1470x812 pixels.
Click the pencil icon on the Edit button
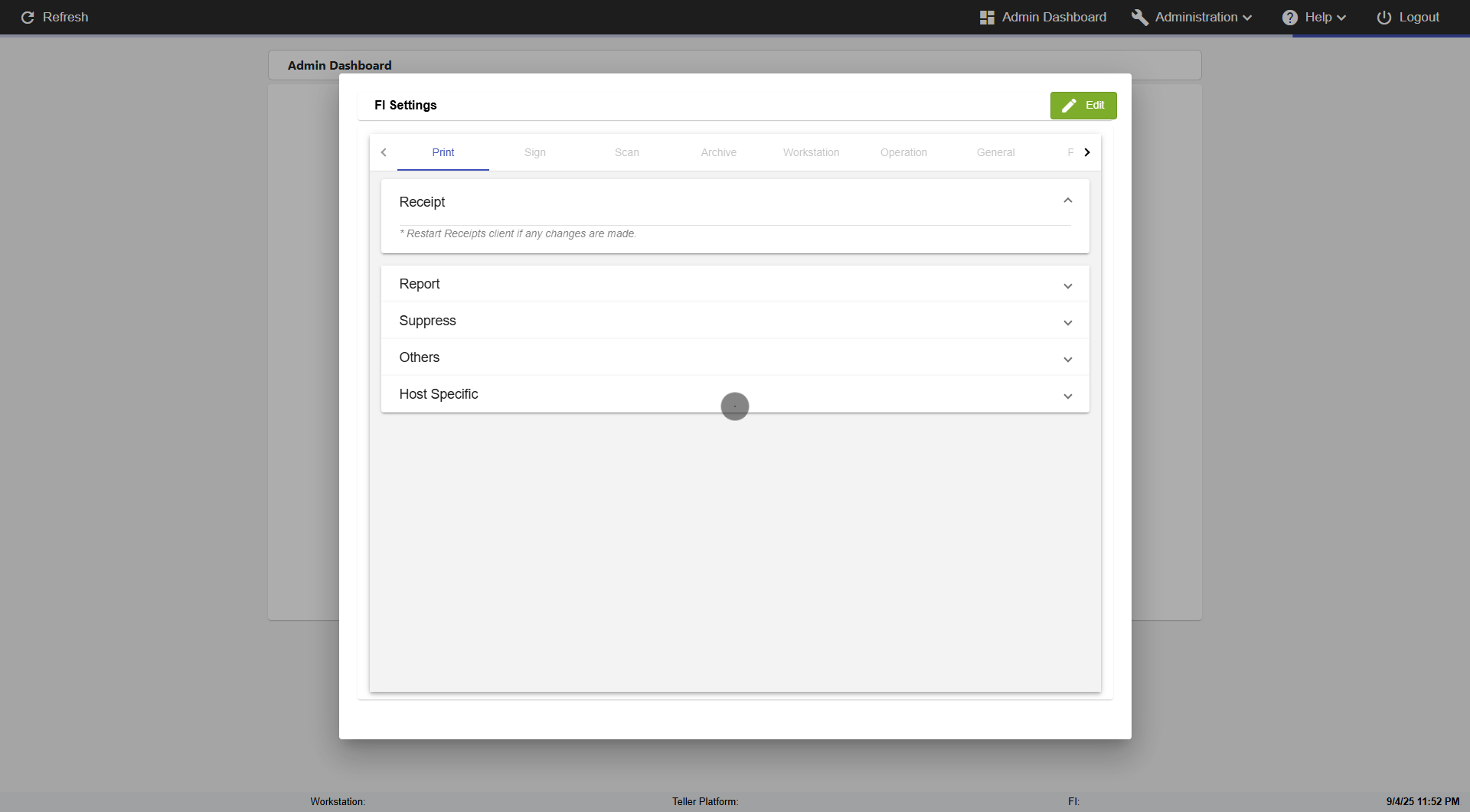click(x=1069, y=106)
